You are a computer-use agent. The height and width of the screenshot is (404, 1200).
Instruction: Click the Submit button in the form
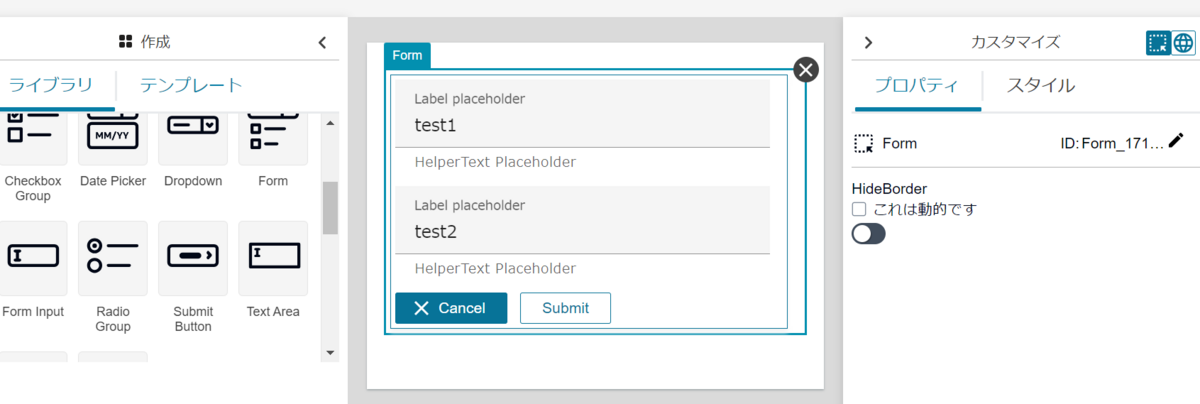tap(565, 308)
